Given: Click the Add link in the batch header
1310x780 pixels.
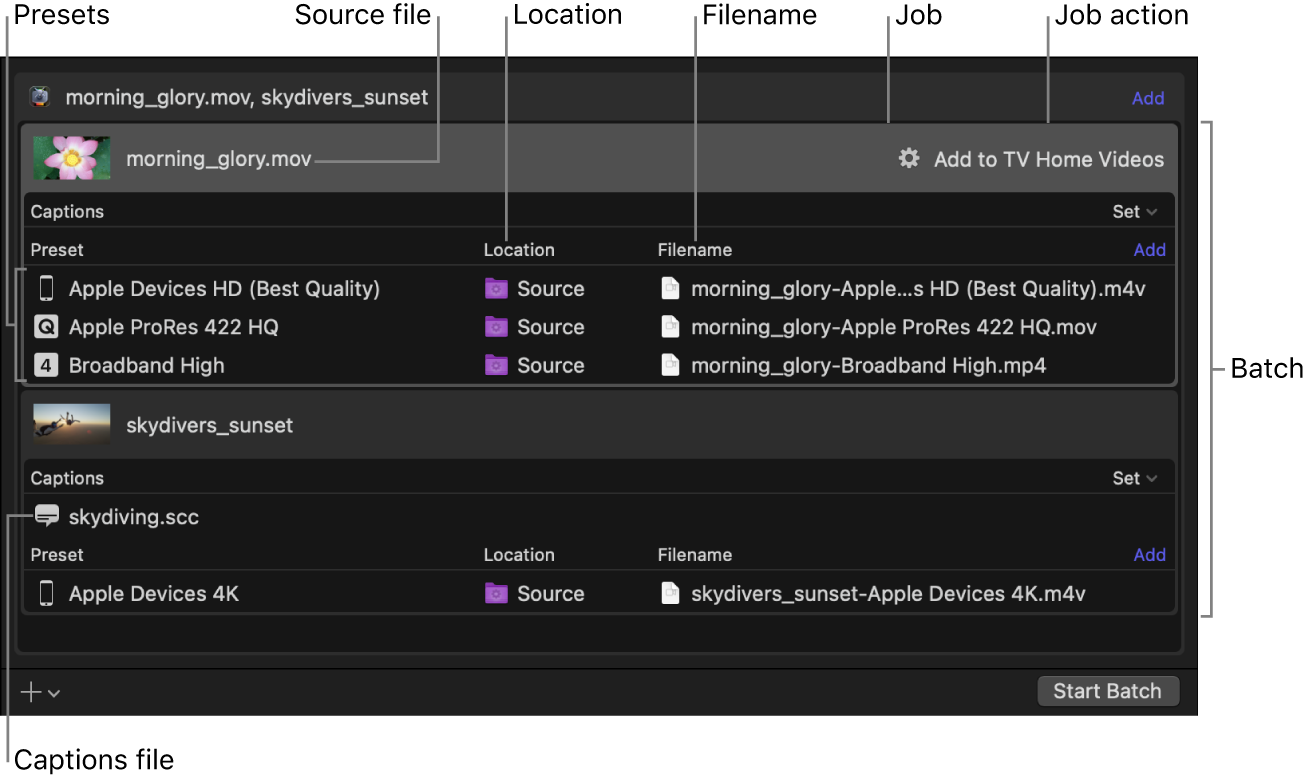Looking at the screenshot, I should (1147, 98).
